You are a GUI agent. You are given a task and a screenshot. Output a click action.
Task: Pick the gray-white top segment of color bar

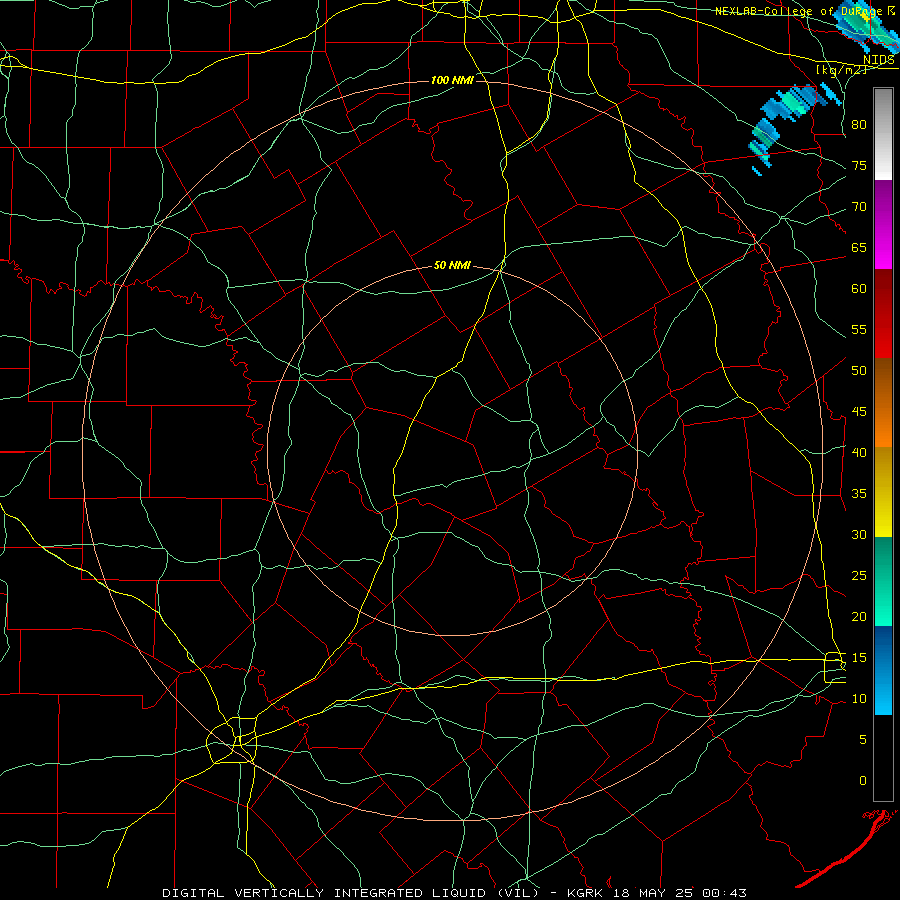(883, 134)
